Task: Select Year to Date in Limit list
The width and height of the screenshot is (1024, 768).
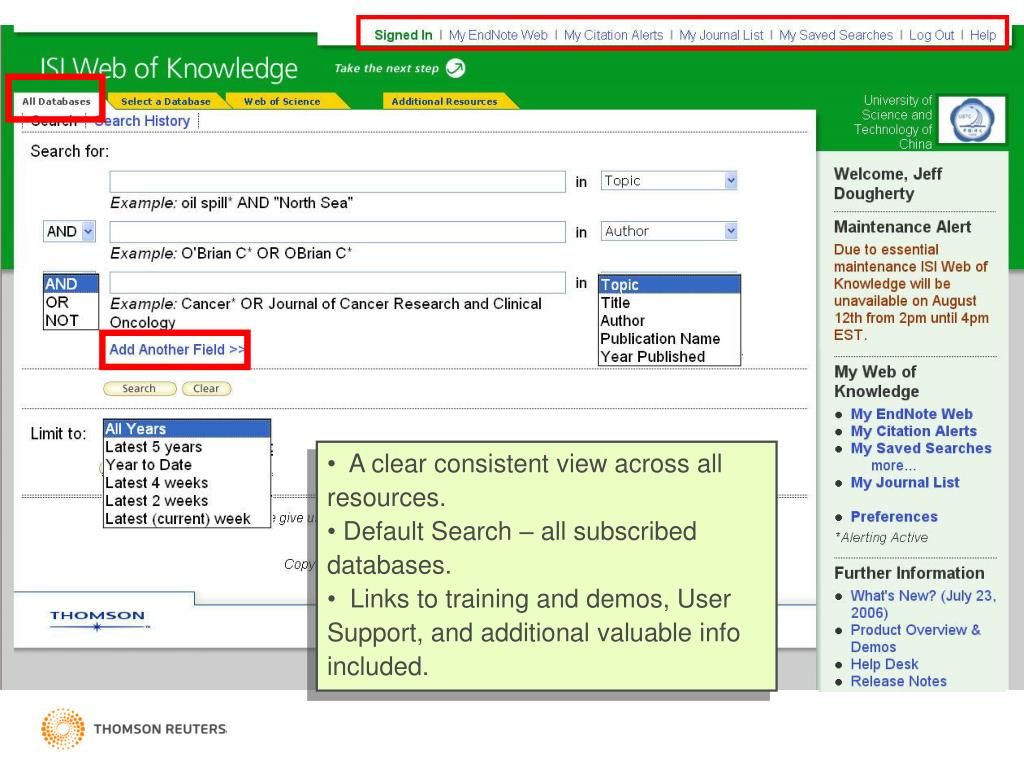Action: [187, 465]
